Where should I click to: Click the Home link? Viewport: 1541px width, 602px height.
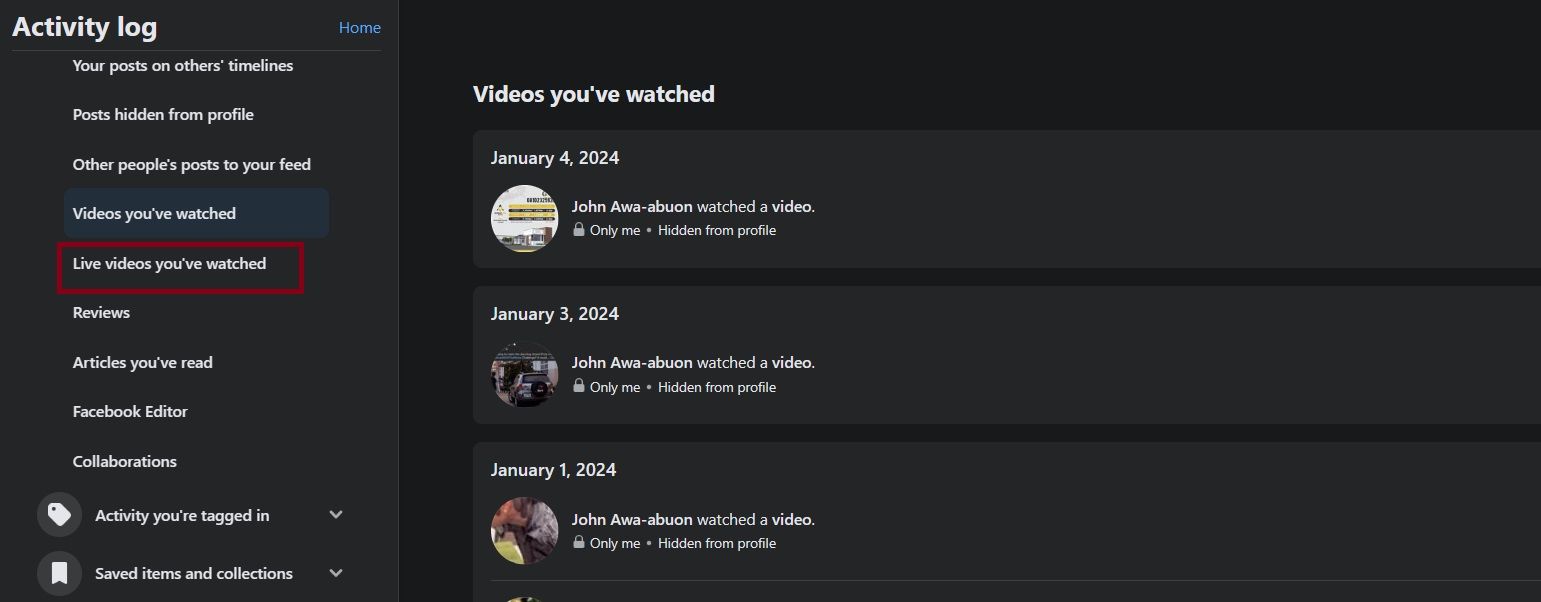pos(359,27)
